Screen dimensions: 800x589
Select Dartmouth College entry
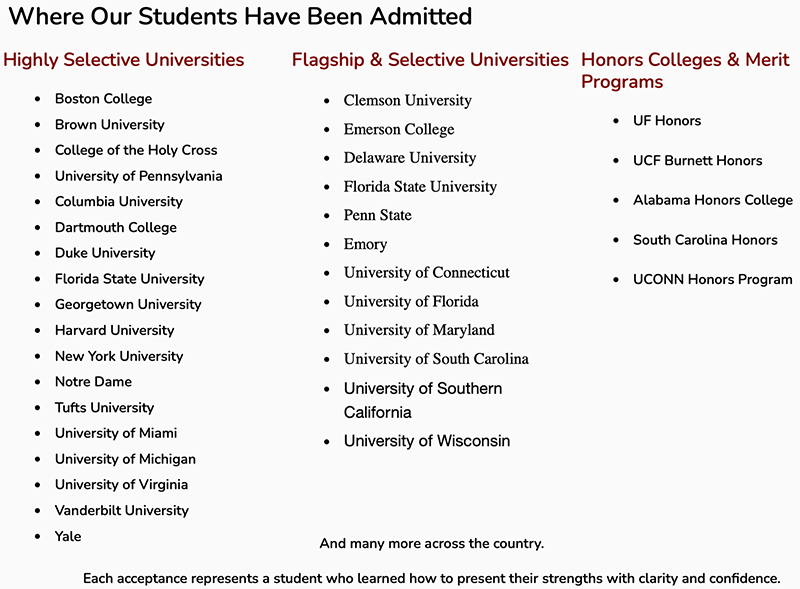[x=115, y=227]
